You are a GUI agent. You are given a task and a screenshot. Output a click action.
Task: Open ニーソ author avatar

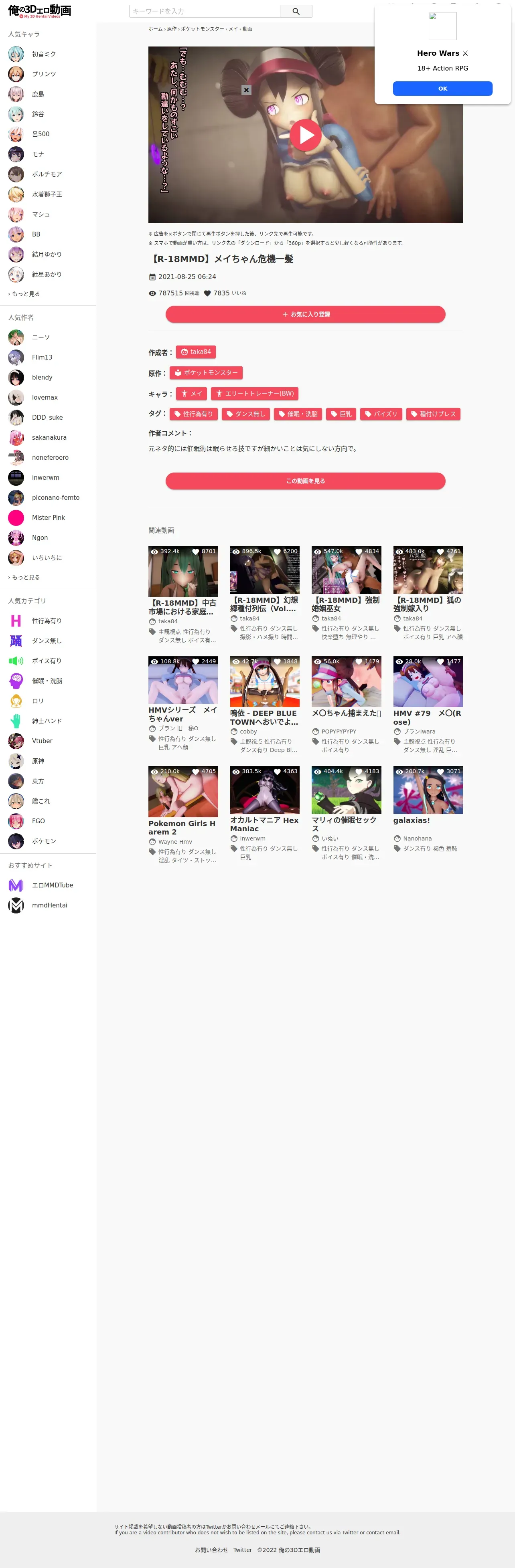point(16,337)
